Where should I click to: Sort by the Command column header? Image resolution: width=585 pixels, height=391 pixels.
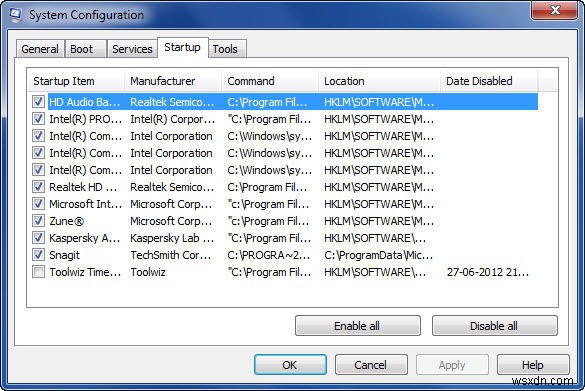[270, 81]
